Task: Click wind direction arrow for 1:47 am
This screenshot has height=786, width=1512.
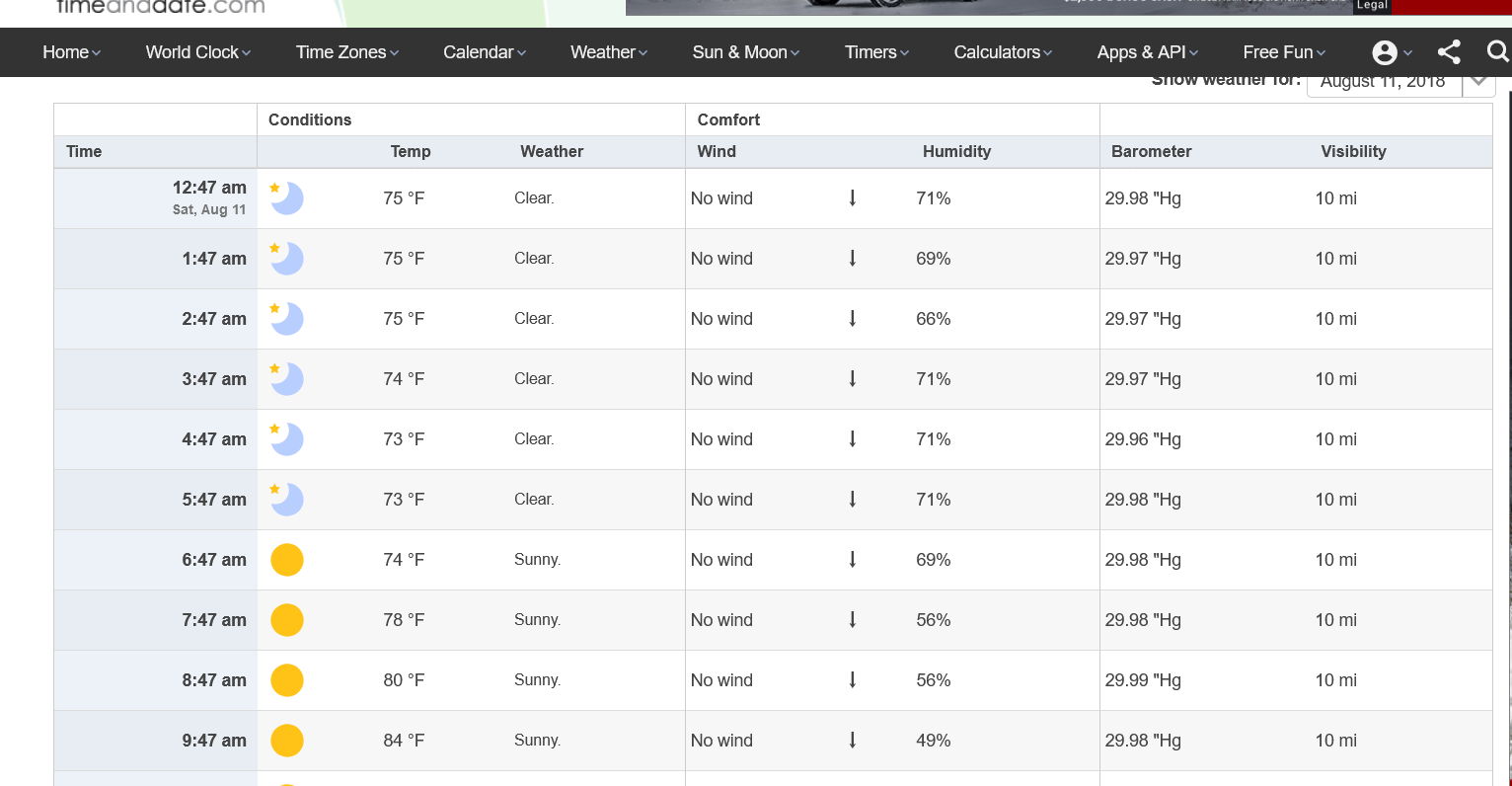Action: (853, 259)
